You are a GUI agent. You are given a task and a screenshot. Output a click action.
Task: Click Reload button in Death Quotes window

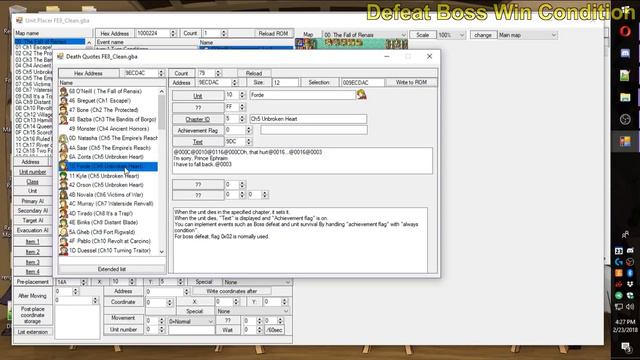[253, 73]
